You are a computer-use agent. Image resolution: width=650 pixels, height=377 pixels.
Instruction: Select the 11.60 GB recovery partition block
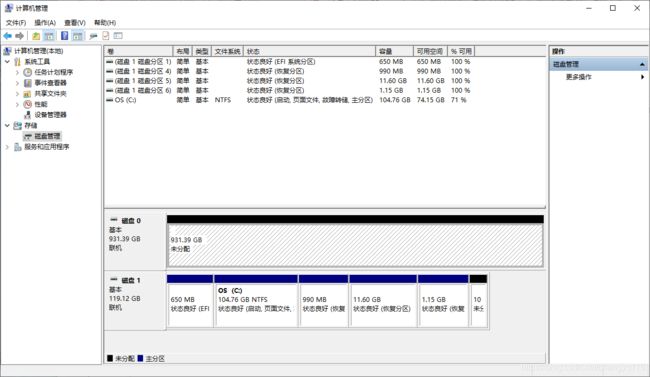(383, 305)
